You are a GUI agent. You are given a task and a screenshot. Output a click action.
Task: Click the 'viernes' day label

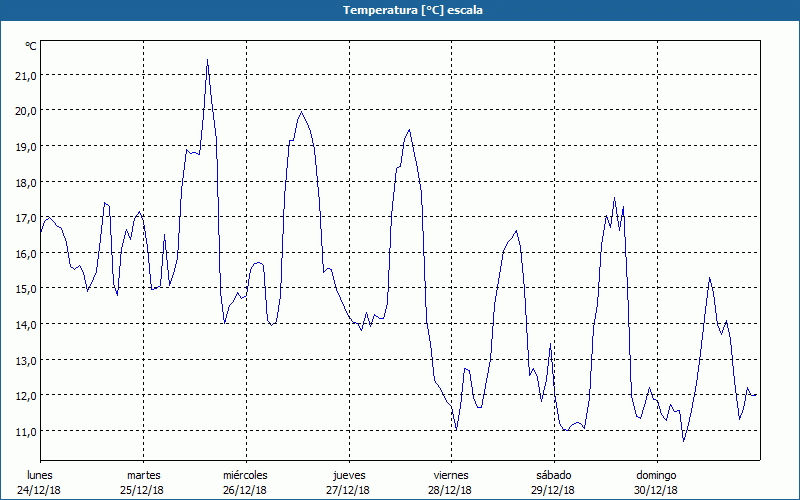pyautogui.click(x=451, y=475)
